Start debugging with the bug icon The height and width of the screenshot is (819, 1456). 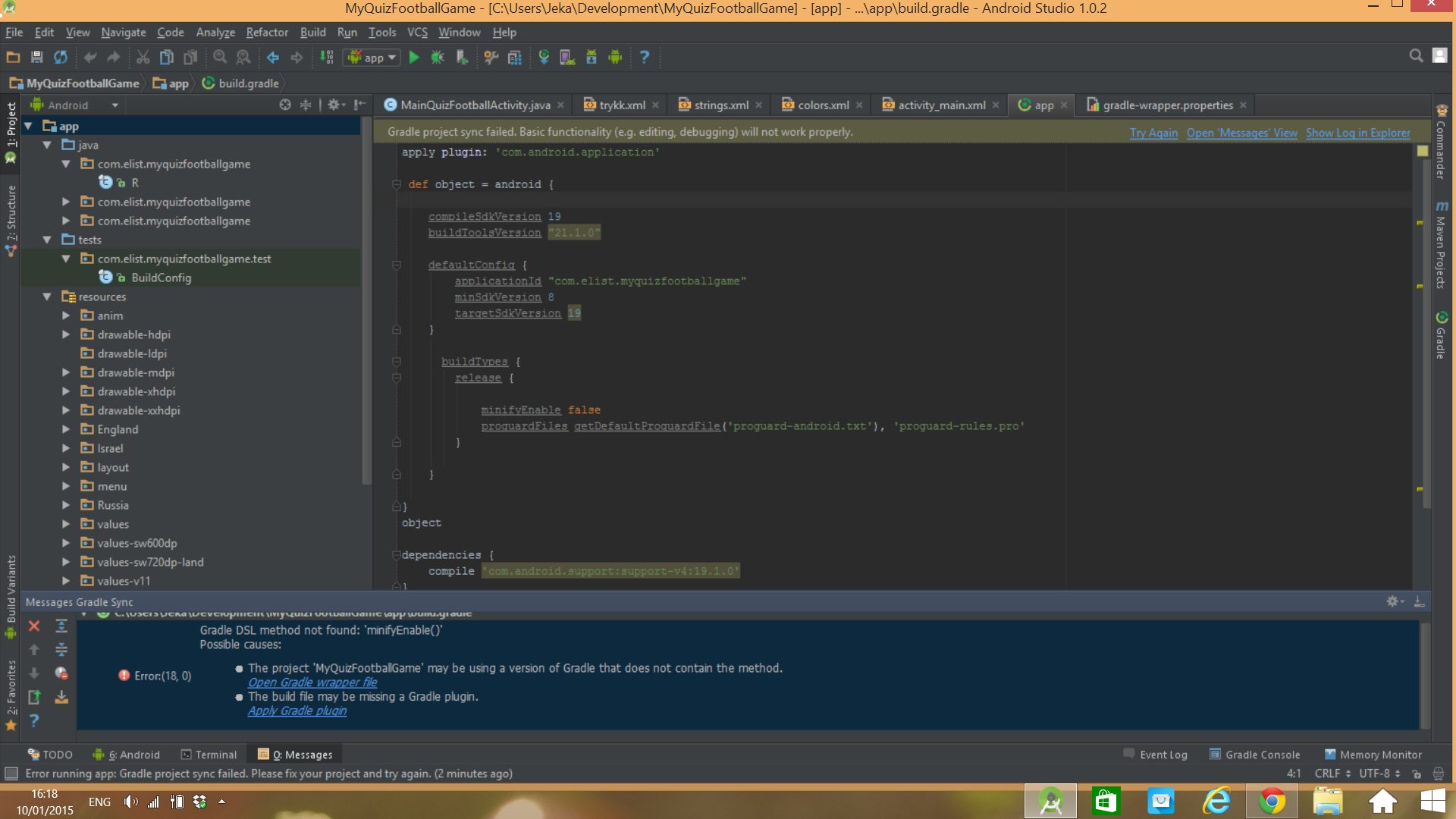coord(438,58)
